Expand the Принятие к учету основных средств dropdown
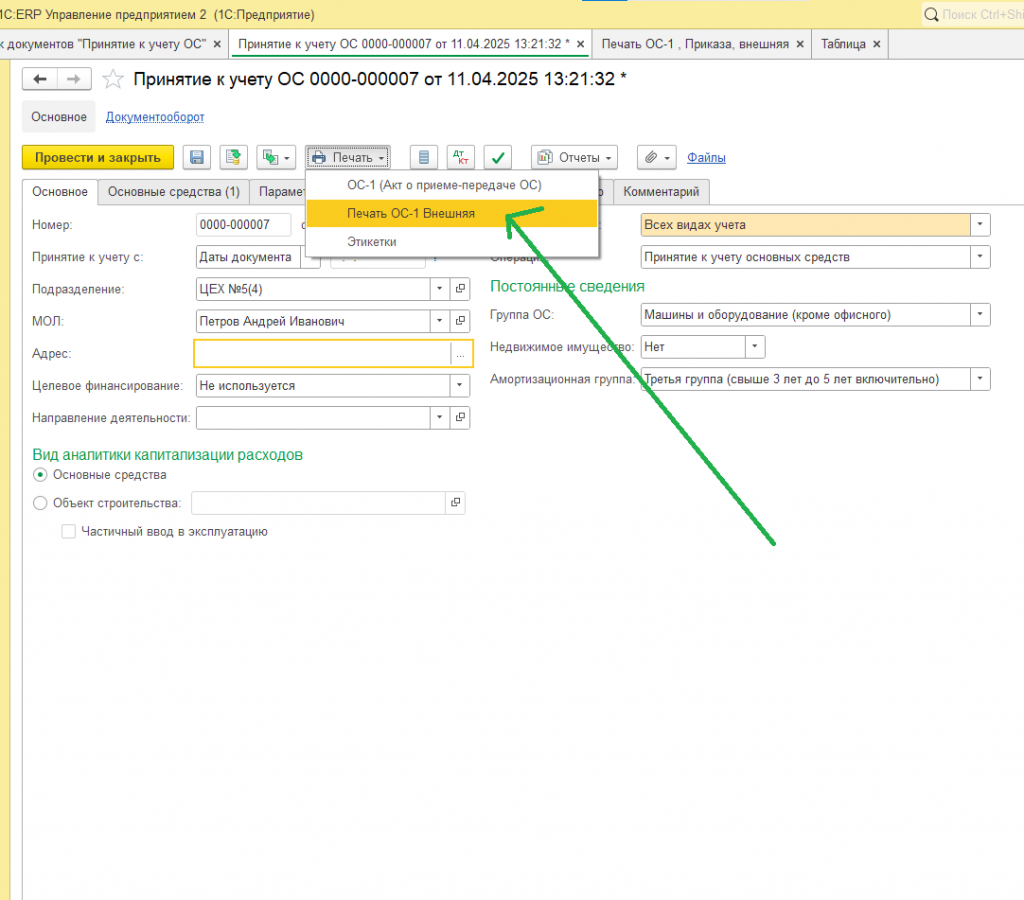This screenshot has width=1024, height=900. 980,257
